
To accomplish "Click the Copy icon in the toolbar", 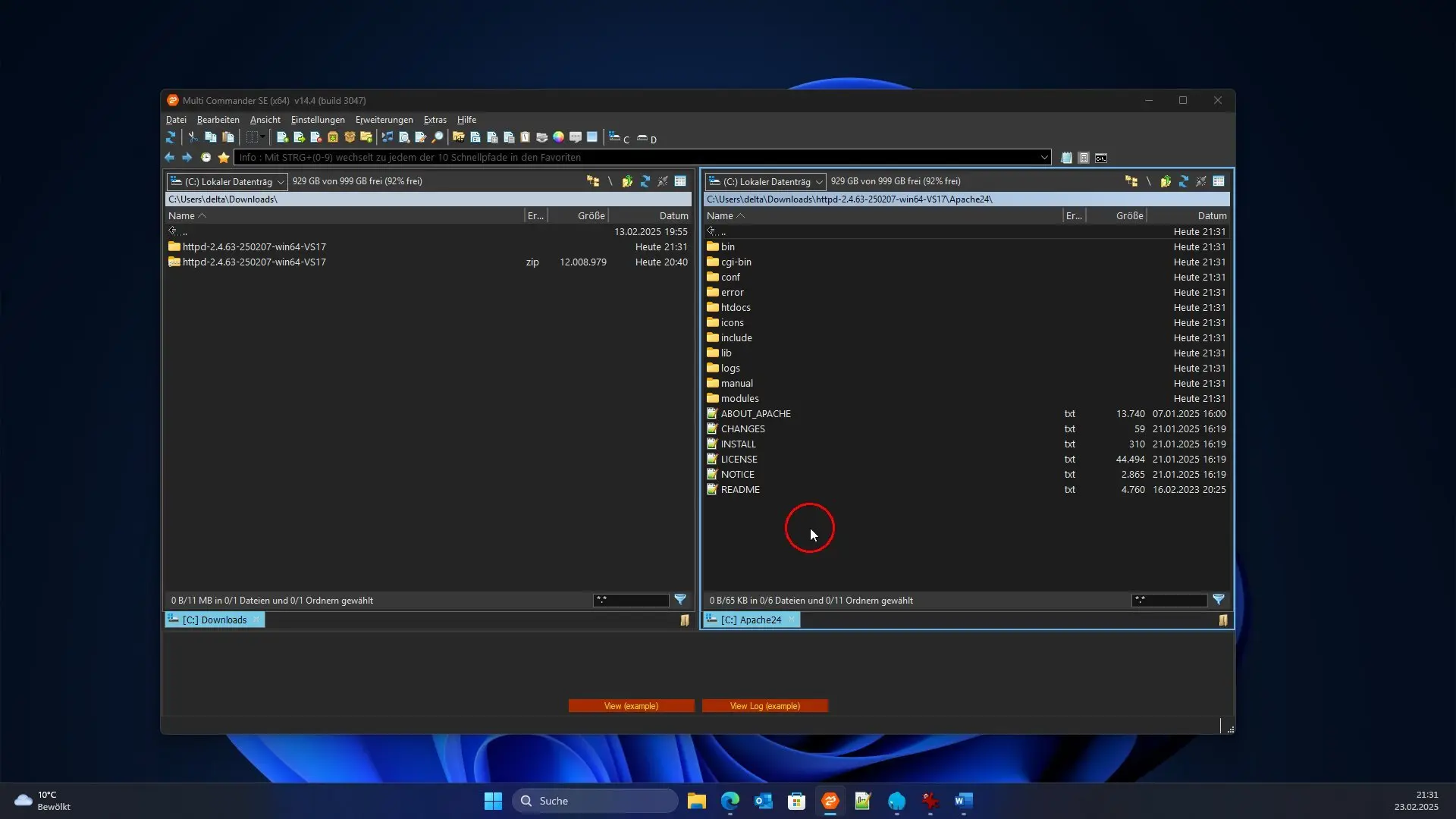I will pyautogui.click(x=211, y=137).
